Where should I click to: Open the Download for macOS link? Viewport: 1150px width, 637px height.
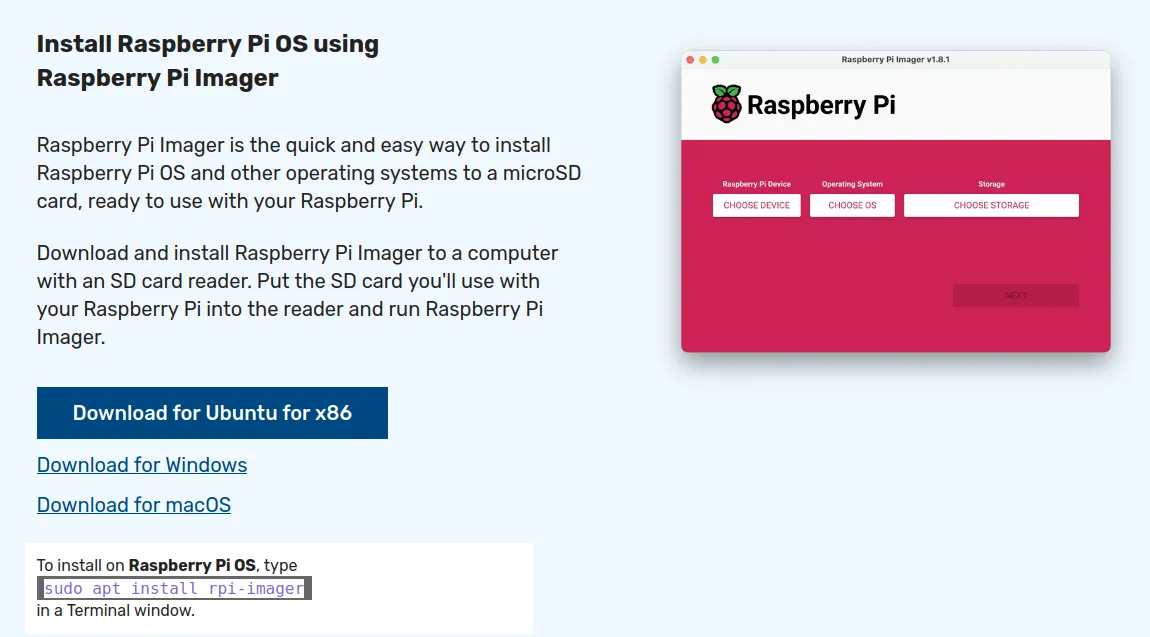[x=133, y=504]
